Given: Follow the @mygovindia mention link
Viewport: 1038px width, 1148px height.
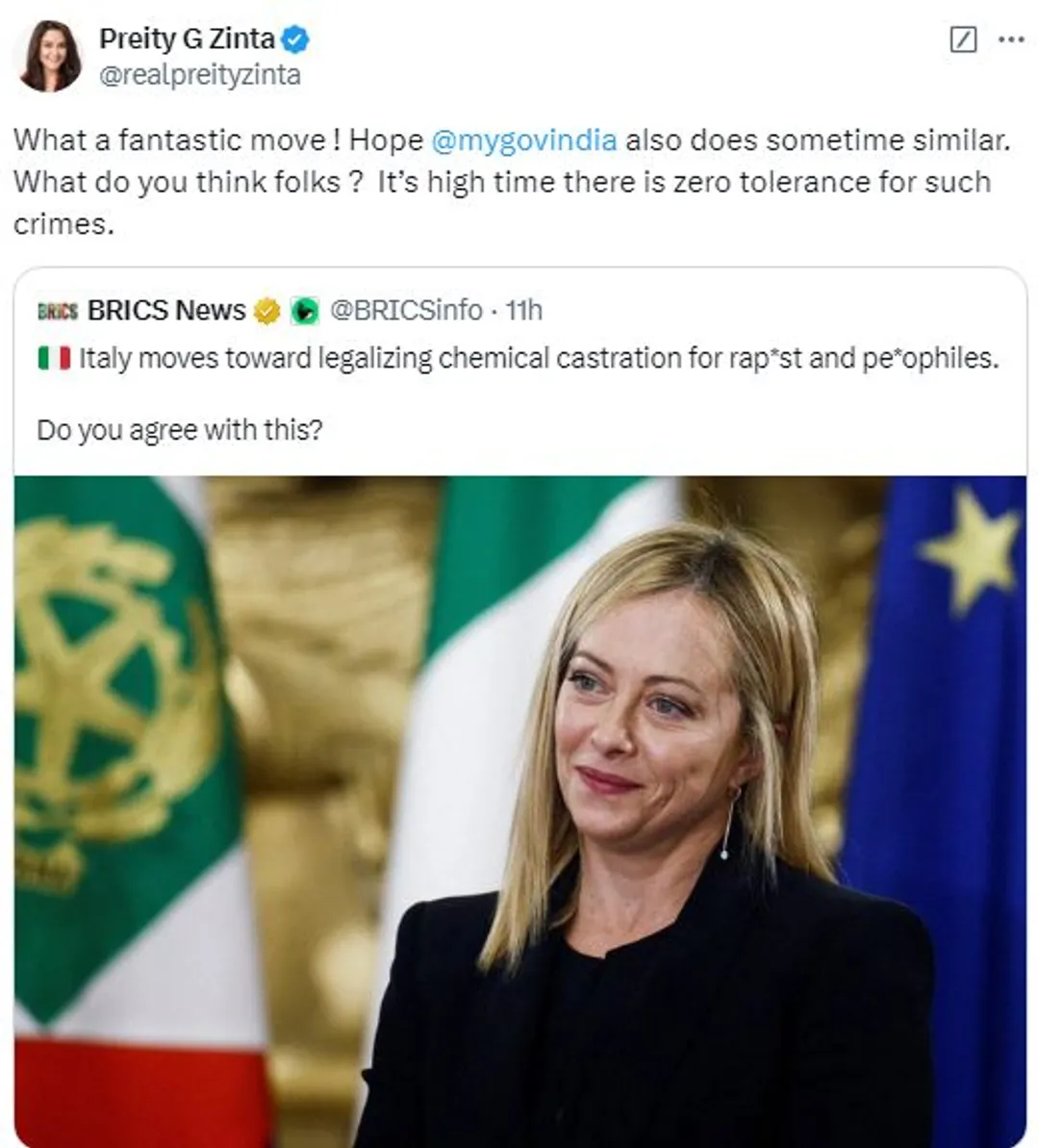Looking at the screenshot, I should (523, 140).
